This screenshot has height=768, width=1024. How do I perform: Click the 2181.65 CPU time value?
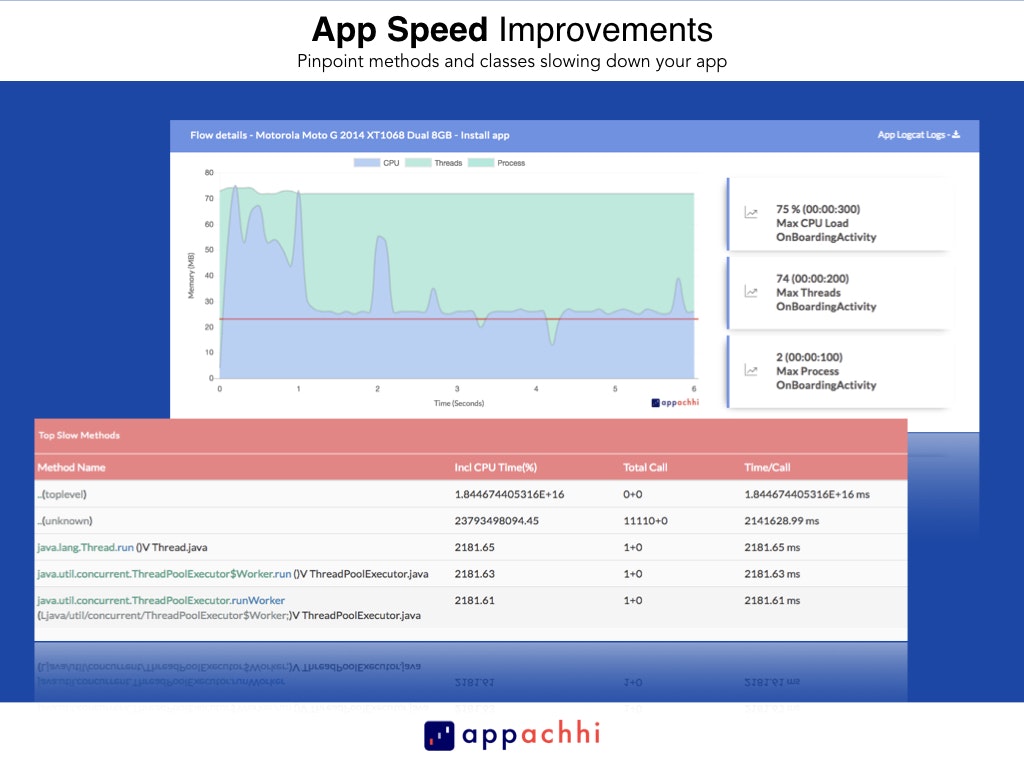pyautogui.click(x=475, y=547)
